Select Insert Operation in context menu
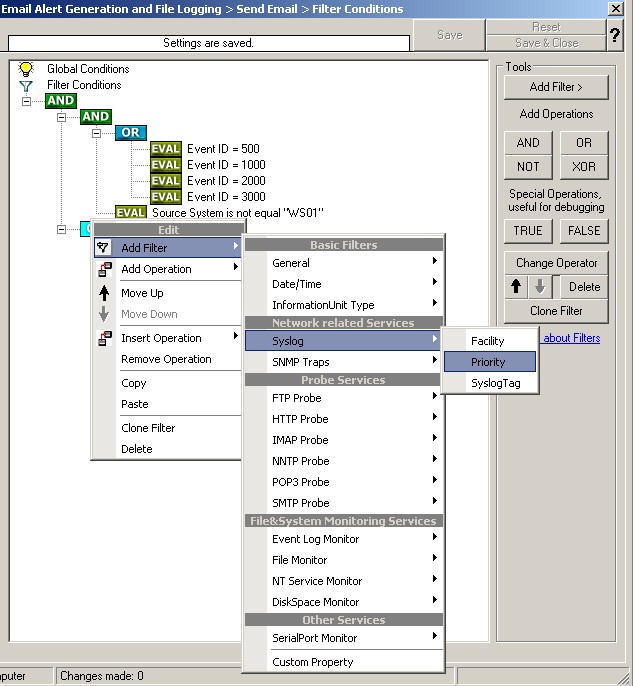633x686 pixels. tap(168, 338)
